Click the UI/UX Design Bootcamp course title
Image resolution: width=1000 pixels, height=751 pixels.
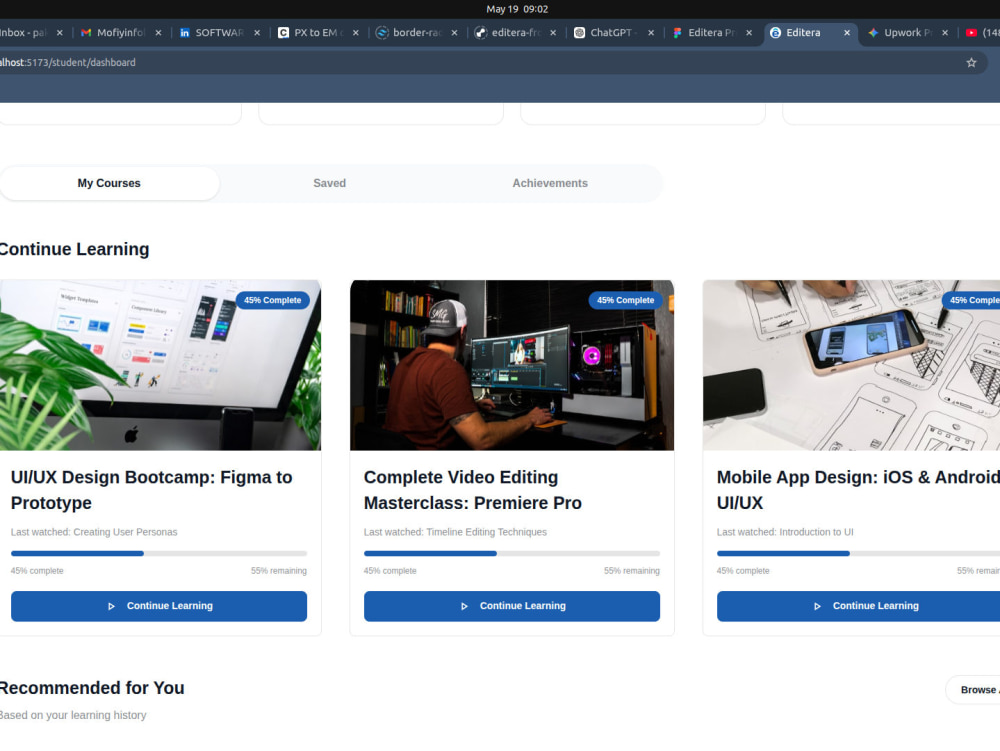pyautogui.click(x=151, y=490)
